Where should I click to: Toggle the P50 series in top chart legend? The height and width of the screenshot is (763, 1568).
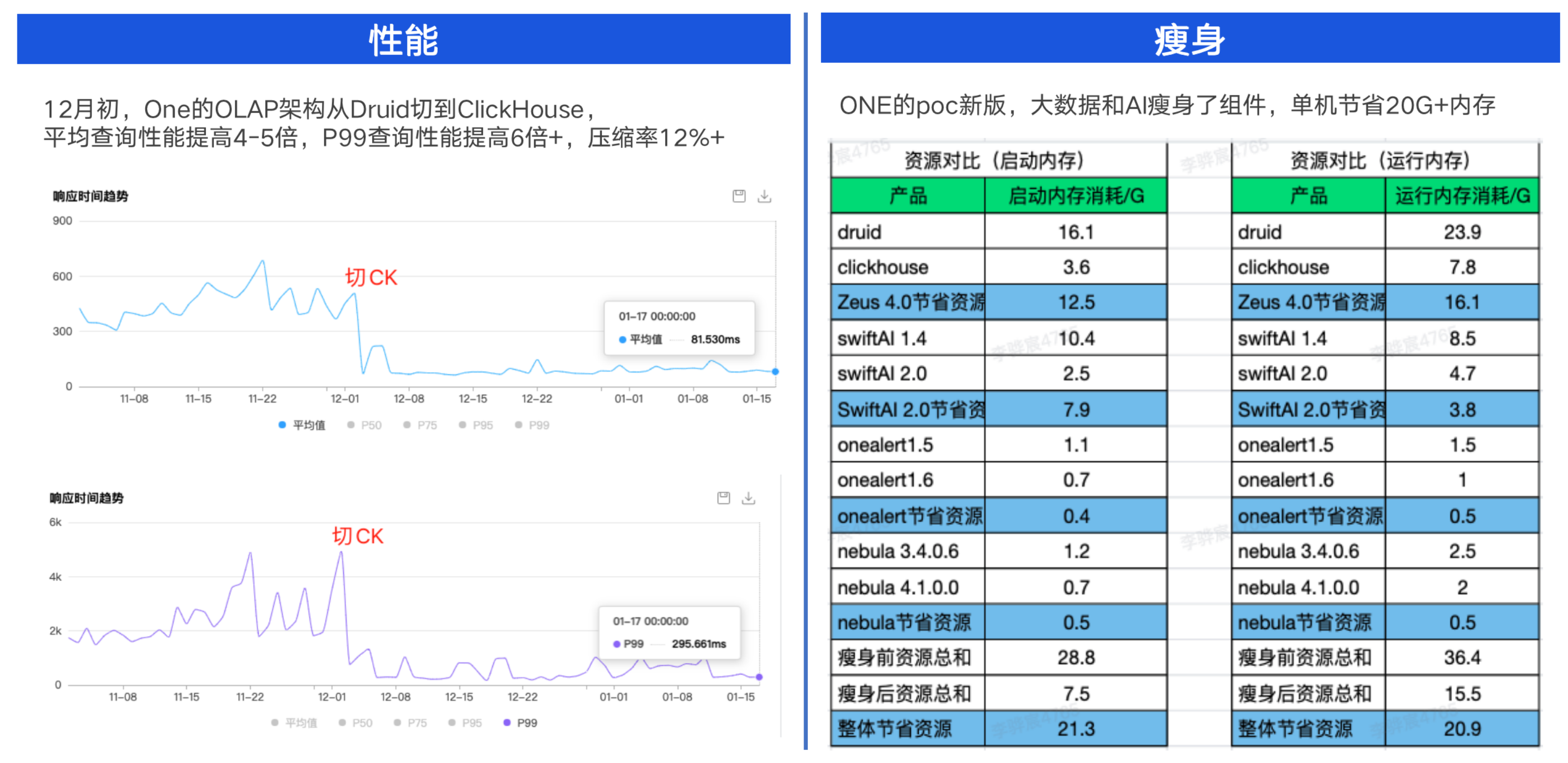pyautogui.click(x=367, y=425)
